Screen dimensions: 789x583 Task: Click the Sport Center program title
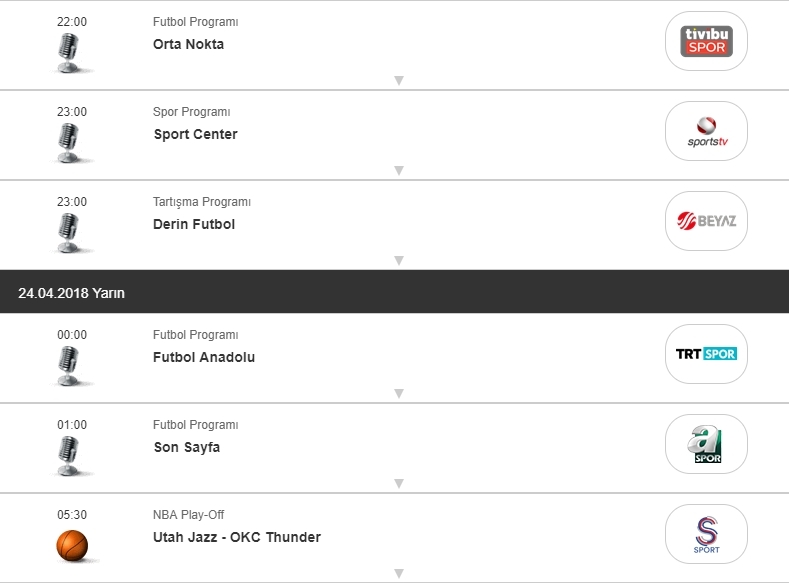195,134
